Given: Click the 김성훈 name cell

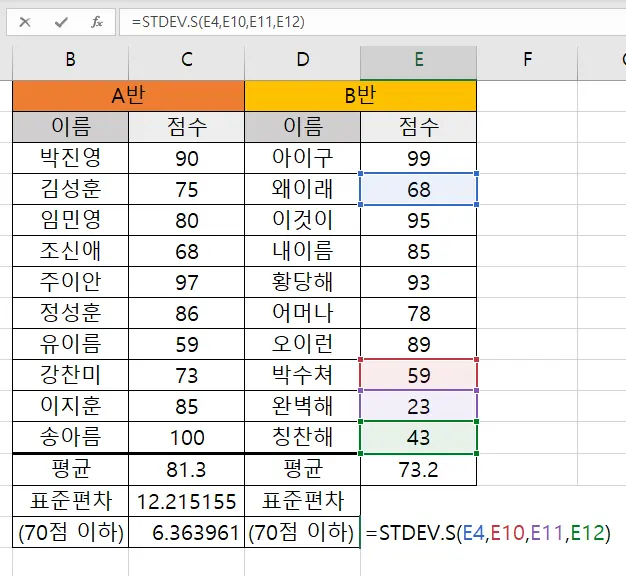Looking at the screenshot, I should point(71,189).
